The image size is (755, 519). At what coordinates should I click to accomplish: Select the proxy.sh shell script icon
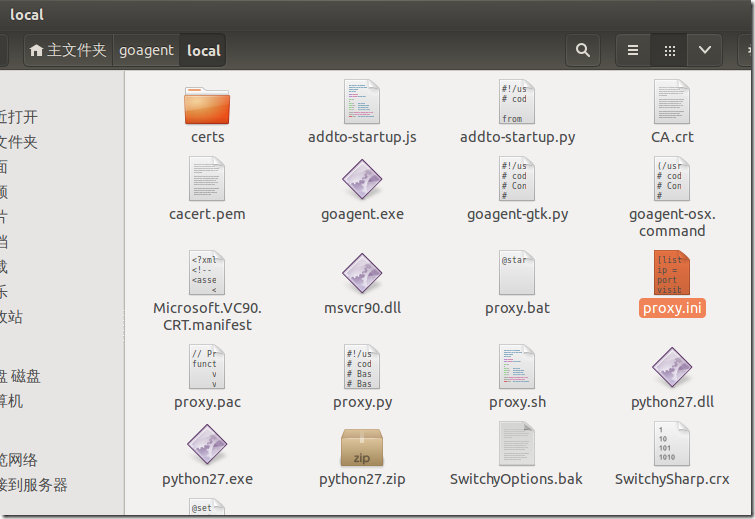(517, 366)
